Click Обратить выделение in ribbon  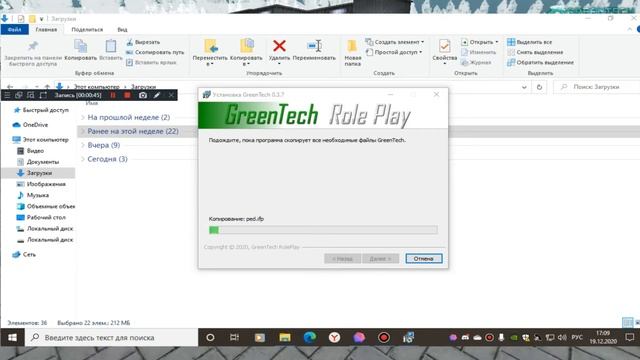pos(540,62)
